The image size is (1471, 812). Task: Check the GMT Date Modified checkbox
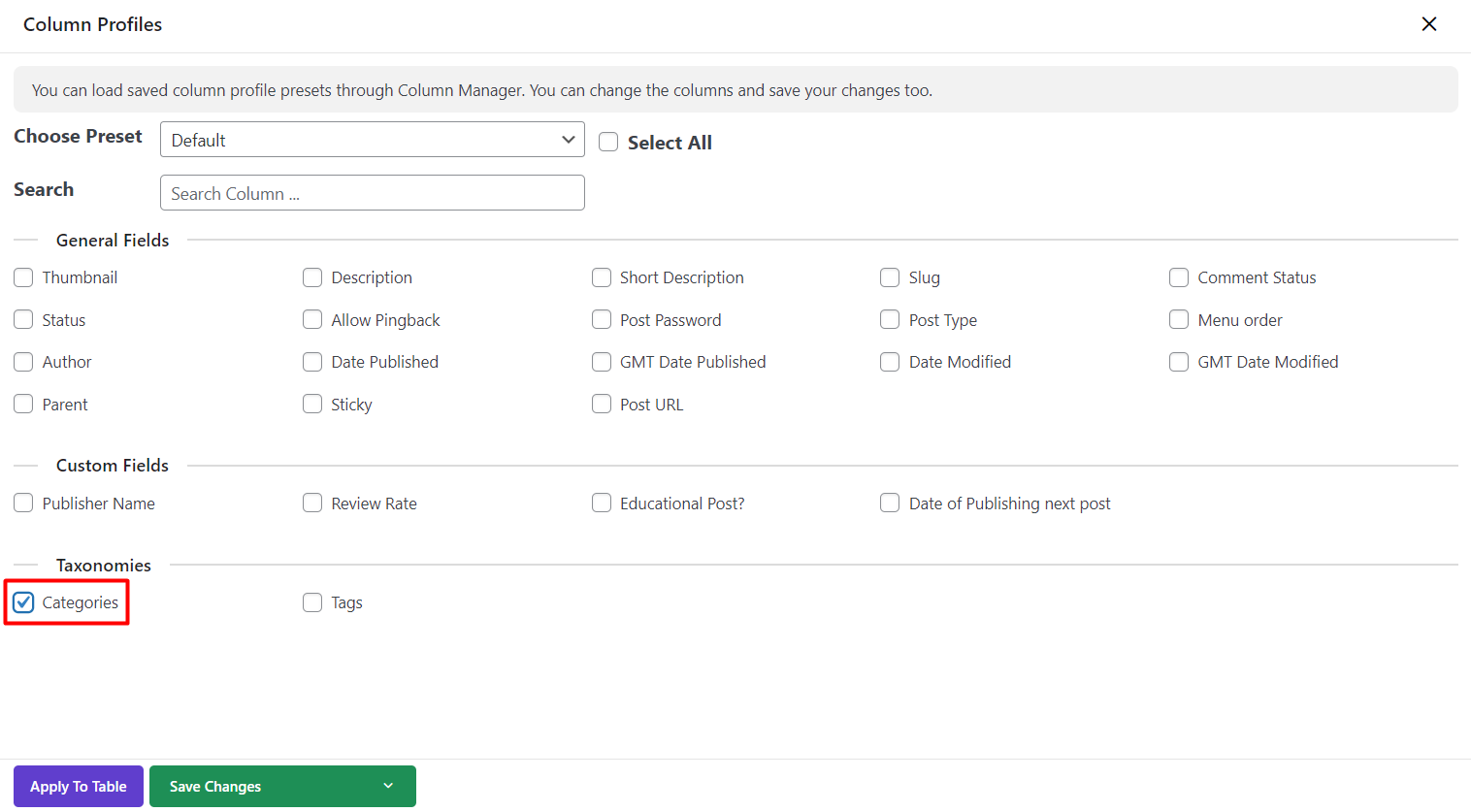(x=1179, y=362)
